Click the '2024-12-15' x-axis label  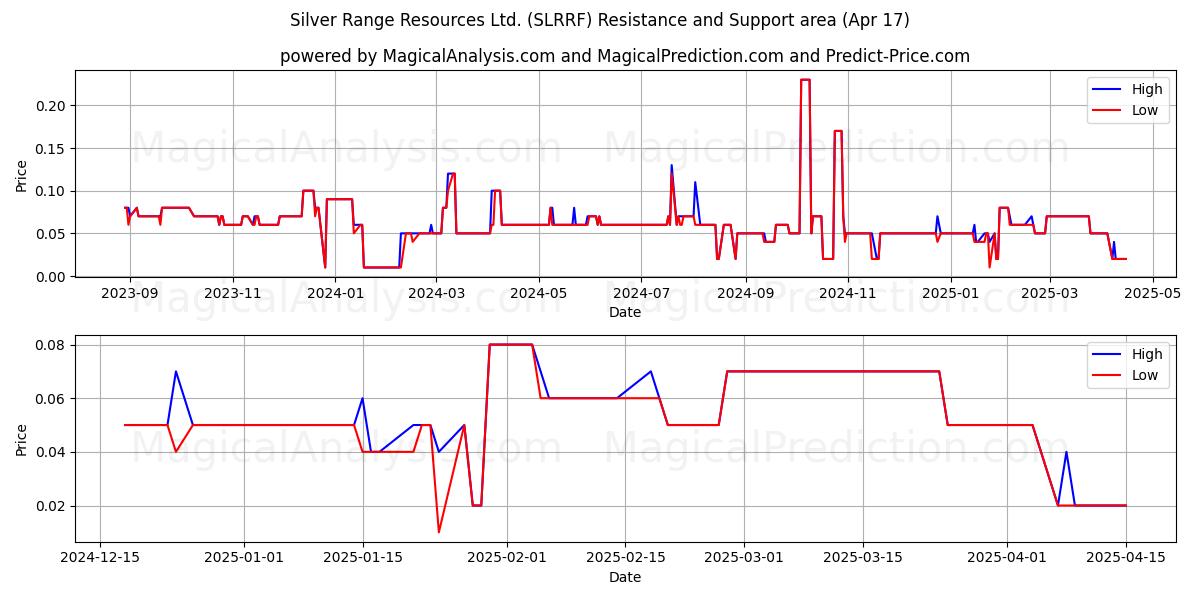pos(100,559)
